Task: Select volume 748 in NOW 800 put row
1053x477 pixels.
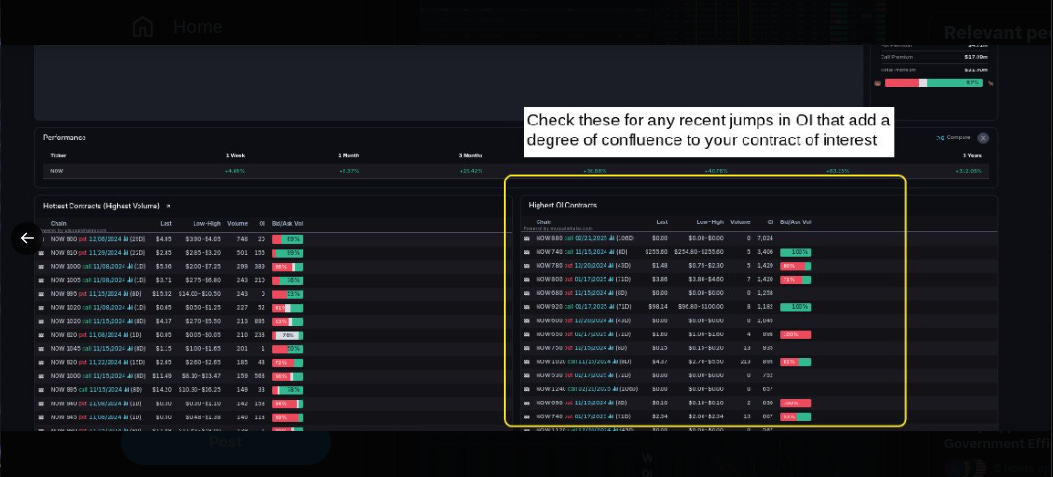Action: click(x=242, y=239)
